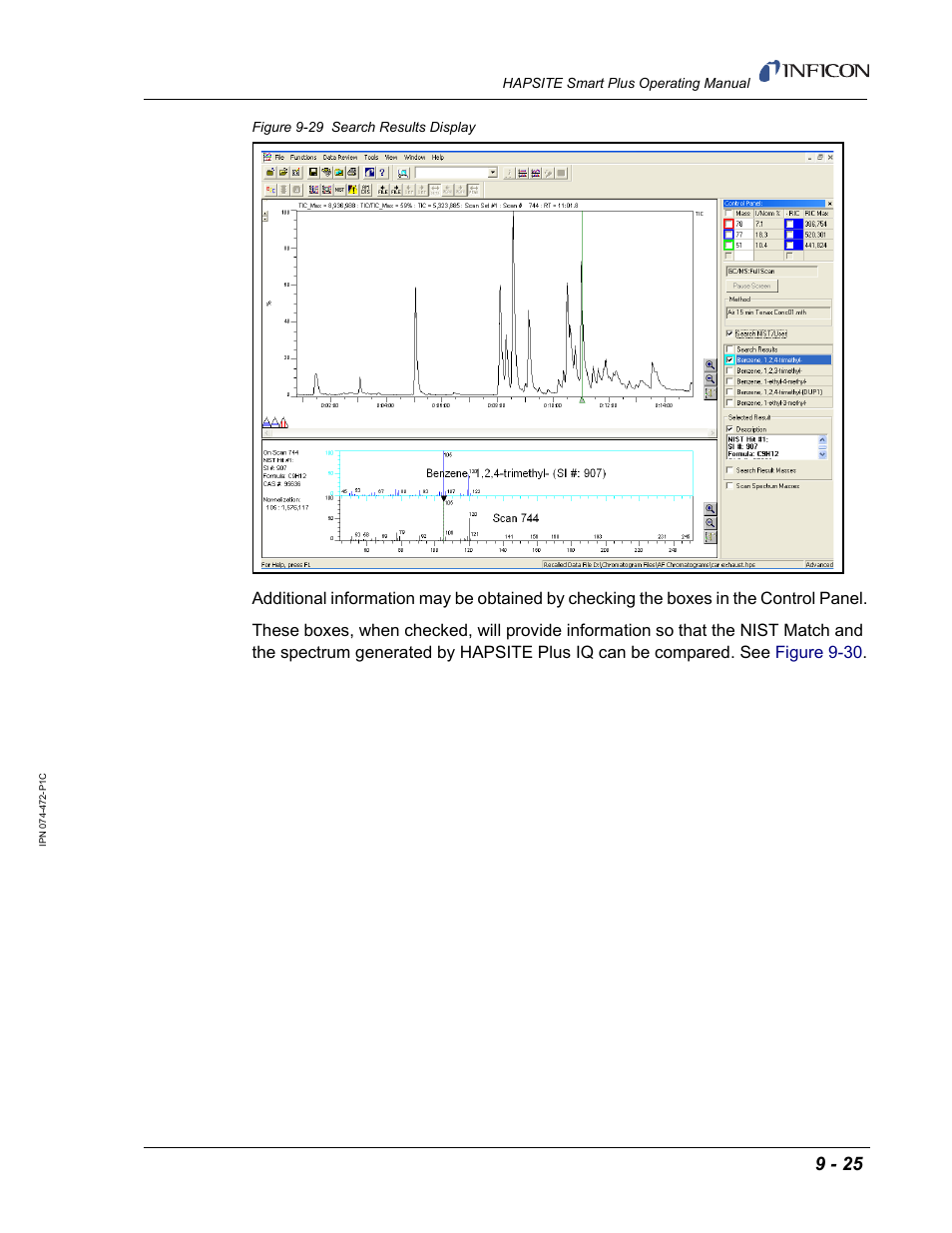Click the blue peaks chart toolbar icon
Screen dimensions: 952x1233
(x=536, y=172)
